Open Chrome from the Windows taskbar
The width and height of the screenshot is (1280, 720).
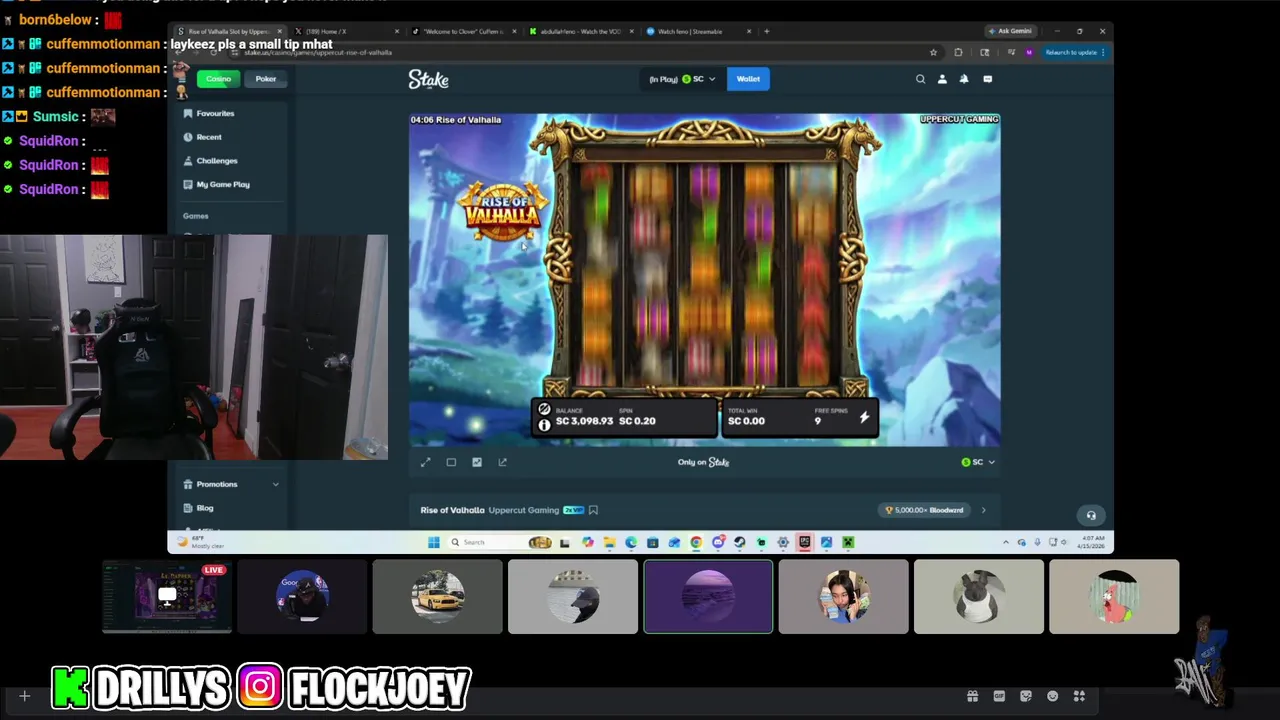[696, 542]
